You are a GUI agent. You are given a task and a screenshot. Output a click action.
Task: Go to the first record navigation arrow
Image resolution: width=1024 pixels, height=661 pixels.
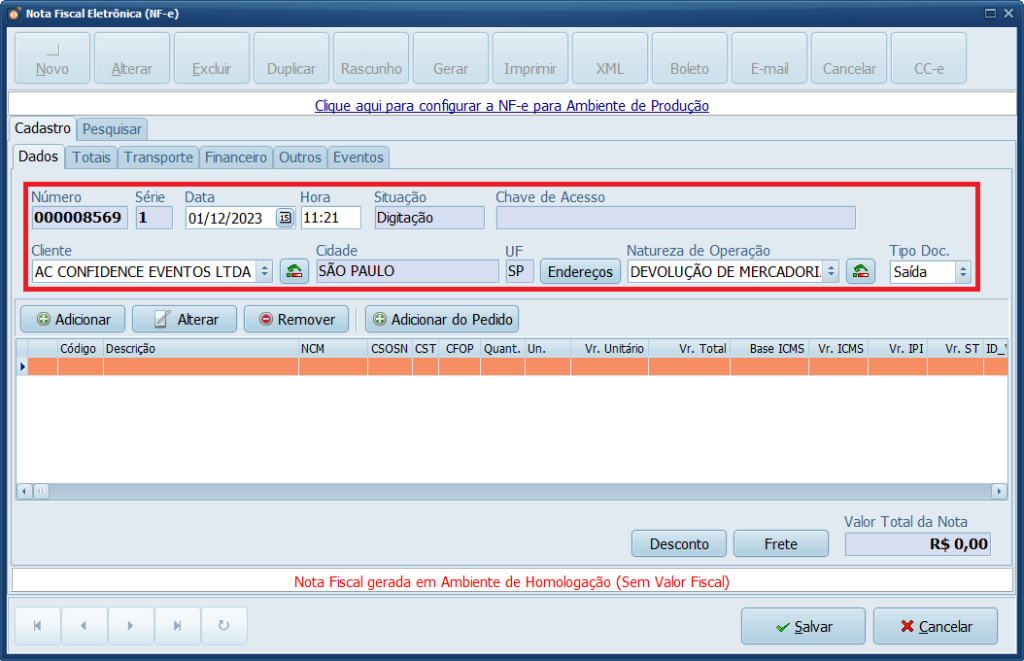point(38,626)
